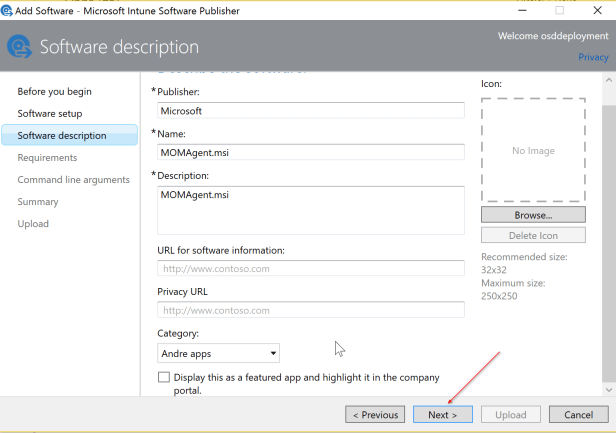Go to the Before you begin step
Viewport: 616px width, 433px height.
54,92
